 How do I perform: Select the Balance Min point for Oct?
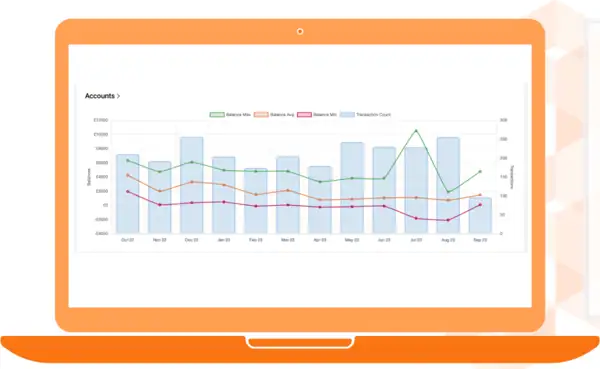pyautogui.click(x=128, y=191)
